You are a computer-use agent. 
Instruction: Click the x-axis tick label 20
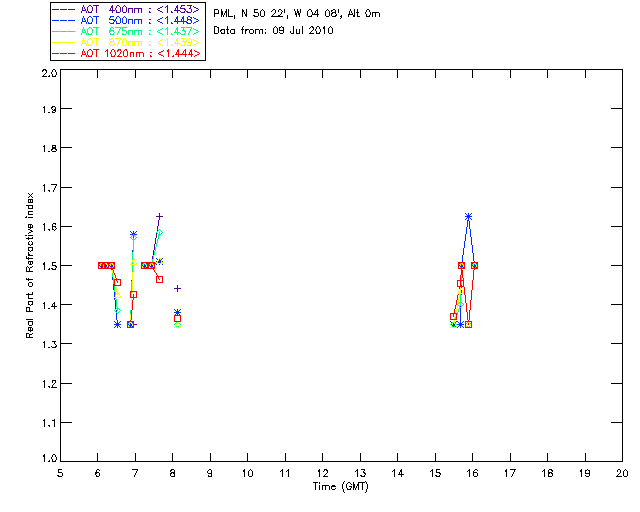(622, 473)
